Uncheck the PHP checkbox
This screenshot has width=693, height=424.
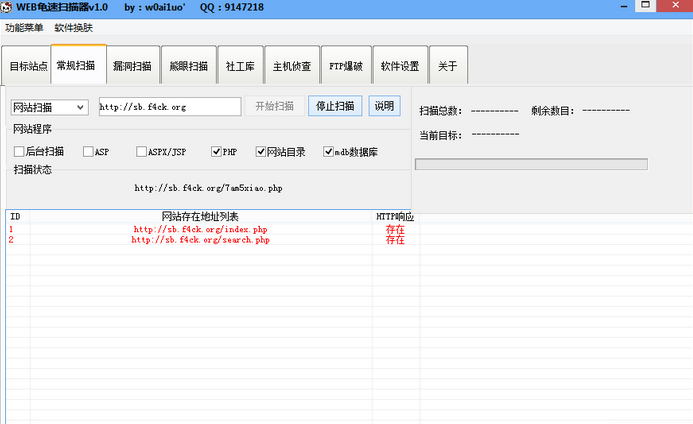pyautogui.click(x=216, y=152)
